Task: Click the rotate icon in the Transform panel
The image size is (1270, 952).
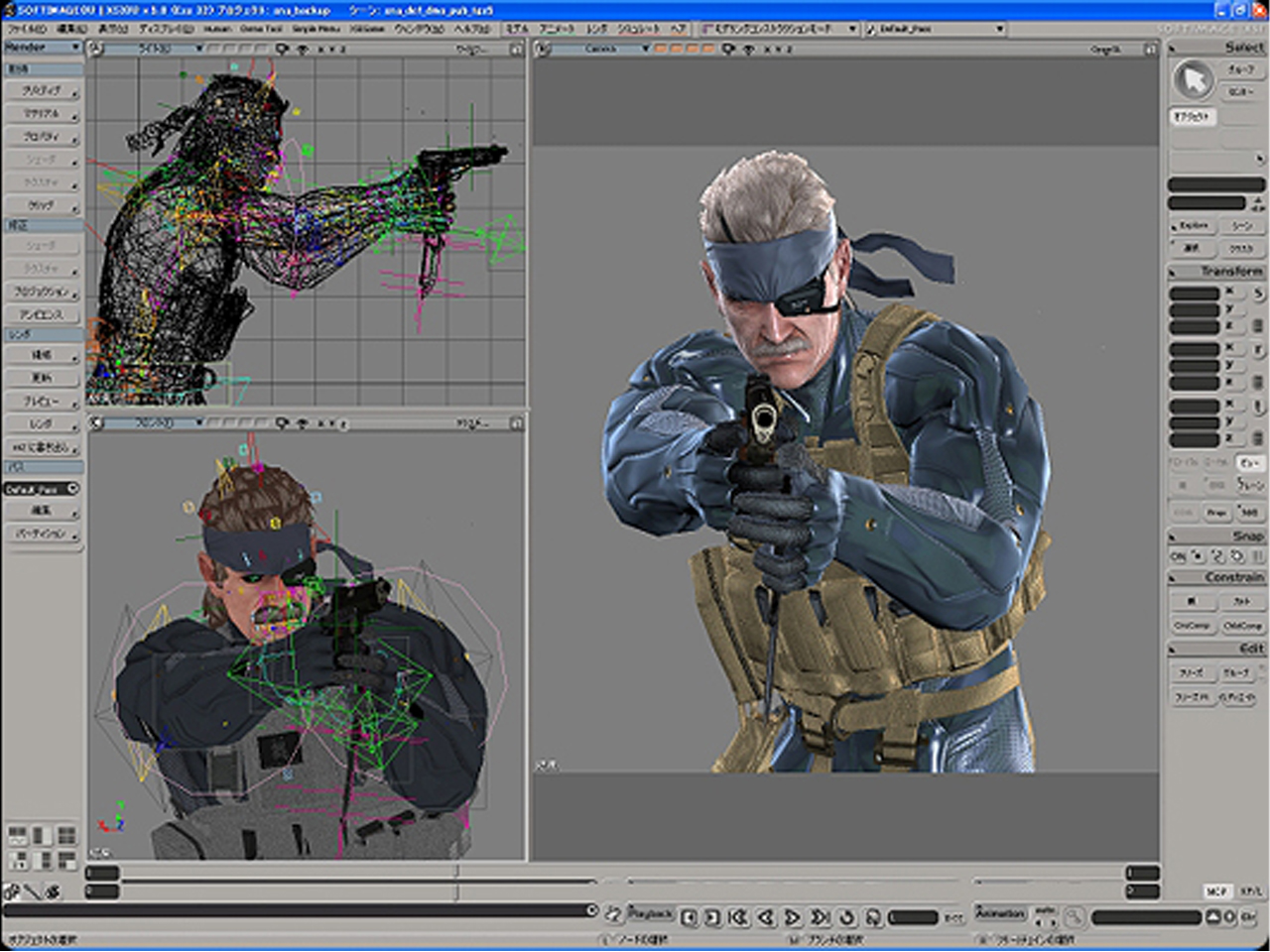Action: (1259, 350)
